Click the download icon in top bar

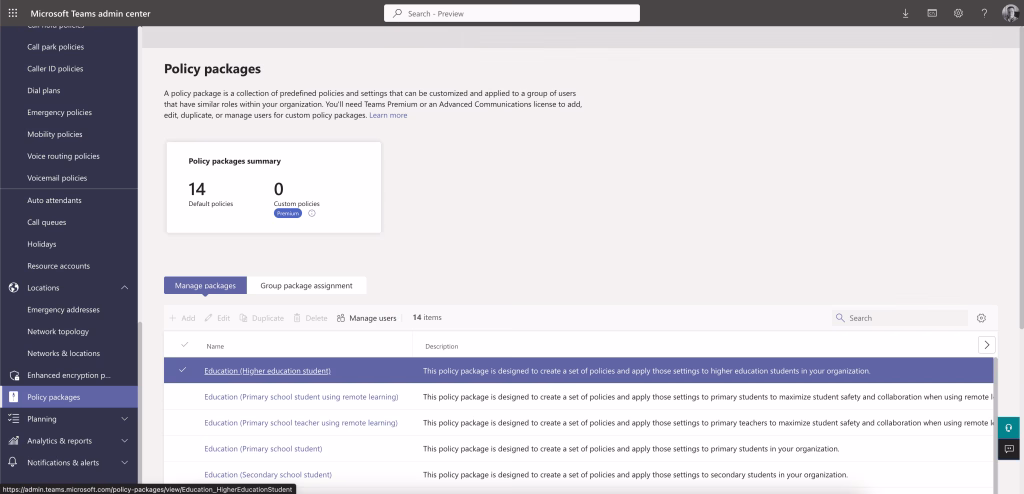point(905,13)
